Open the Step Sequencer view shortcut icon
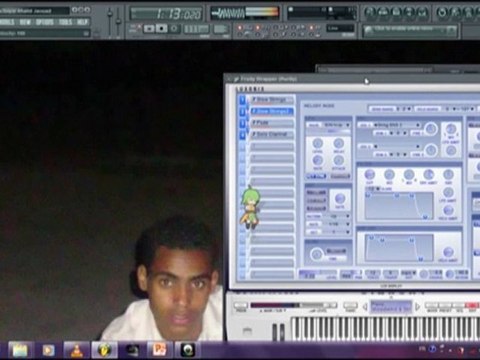Screen dimensions: 480x360 tap(383, 13)
